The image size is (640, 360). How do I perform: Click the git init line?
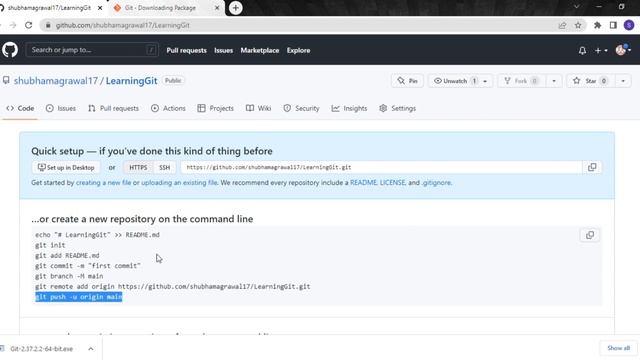point(50,245)
